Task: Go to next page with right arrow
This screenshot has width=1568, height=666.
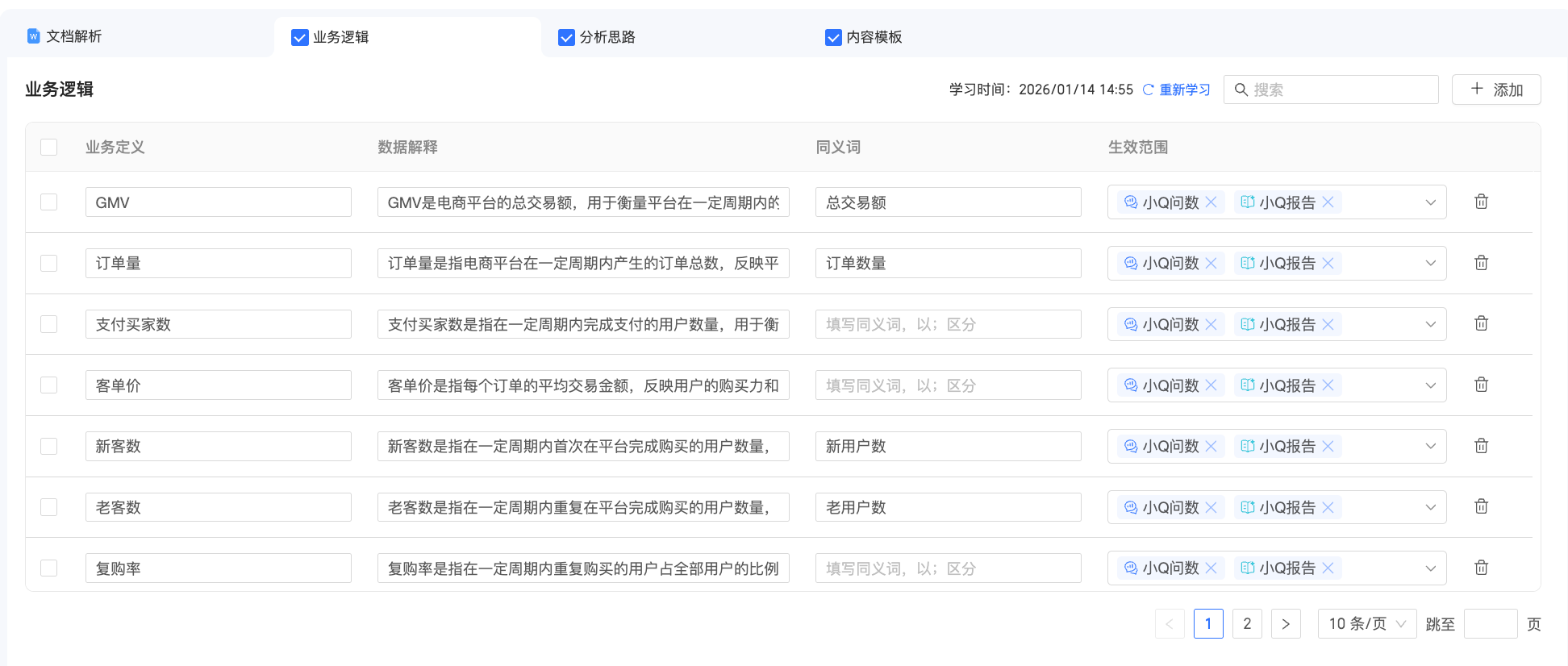Action: click(1286, 623)
